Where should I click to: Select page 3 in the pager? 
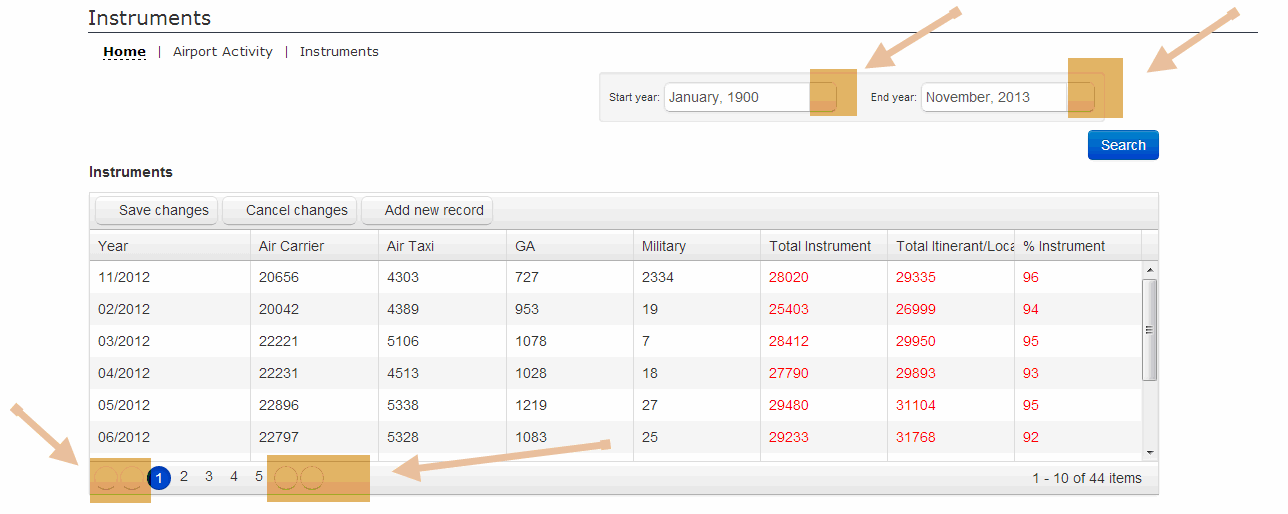pos(209,477)
